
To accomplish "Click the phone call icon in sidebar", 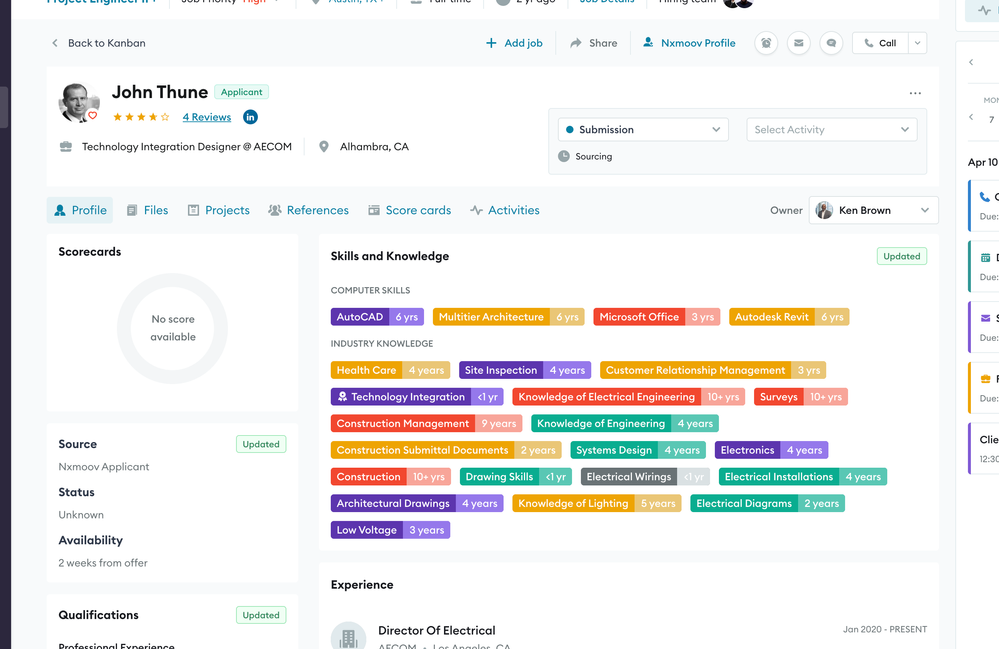I will pos(984,197).
